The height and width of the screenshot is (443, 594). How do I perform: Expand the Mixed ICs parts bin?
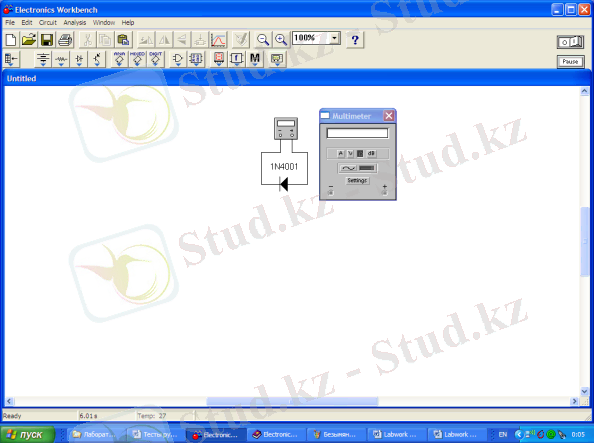click(138, 59)
